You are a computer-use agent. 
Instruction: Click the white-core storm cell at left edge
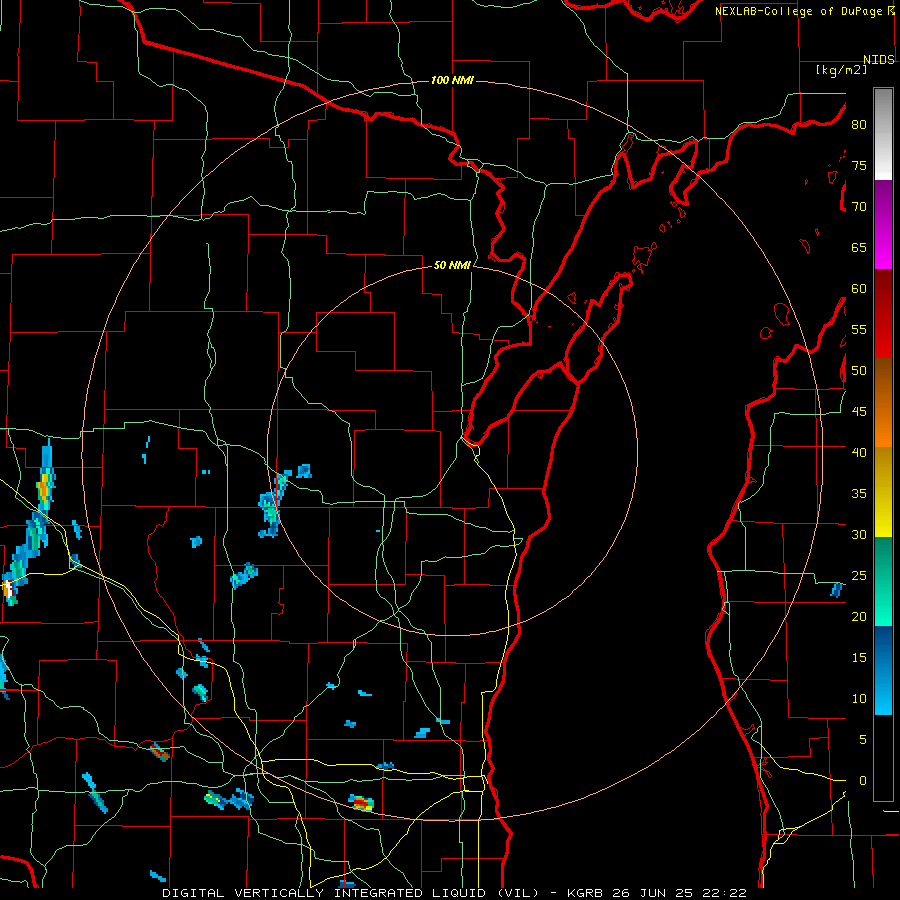coord(7,589)
